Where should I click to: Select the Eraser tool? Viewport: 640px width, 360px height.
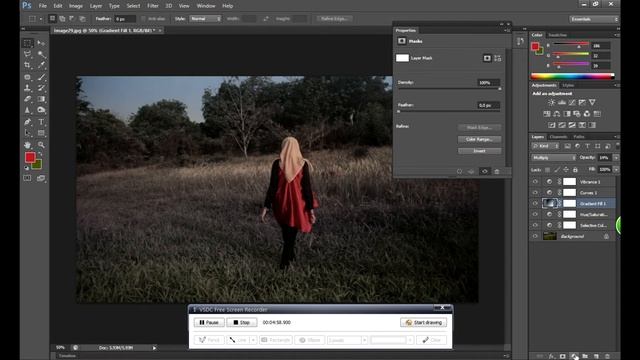pos(27,99)
